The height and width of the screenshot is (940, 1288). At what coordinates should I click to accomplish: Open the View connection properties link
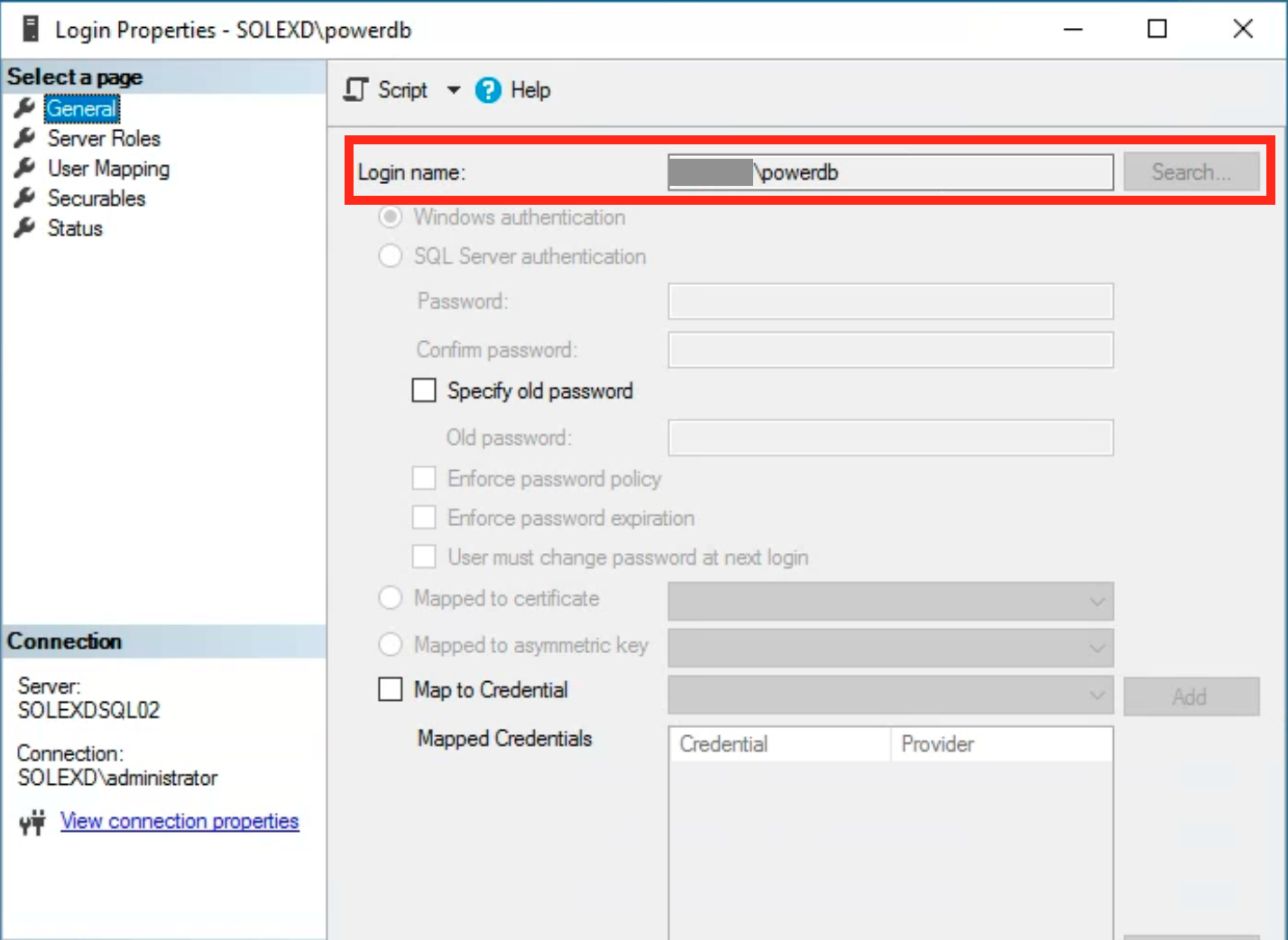pyautogui.click(x=179, y=821)
